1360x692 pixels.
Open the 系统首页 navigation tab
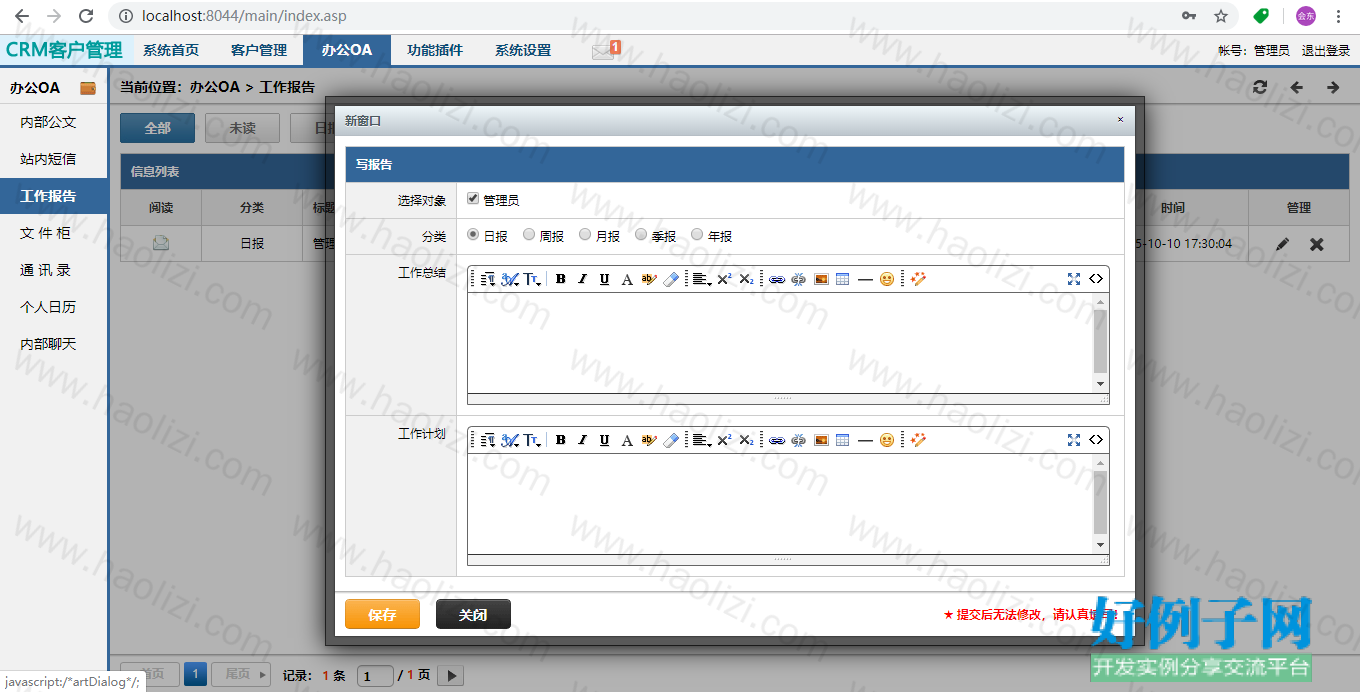point(171,50)
